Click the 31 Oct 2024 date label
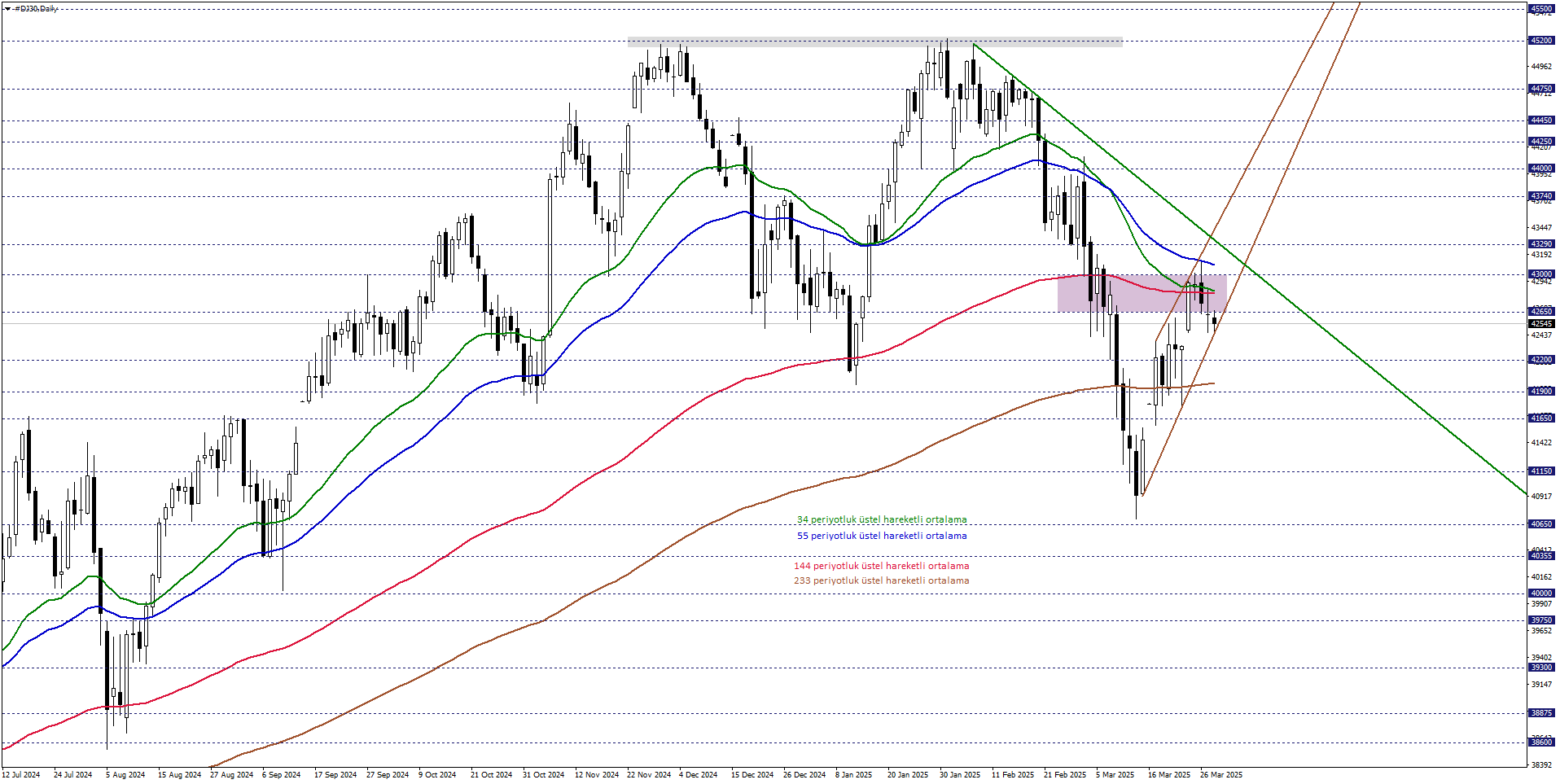 pyautogui.click(x=543, y=775)
